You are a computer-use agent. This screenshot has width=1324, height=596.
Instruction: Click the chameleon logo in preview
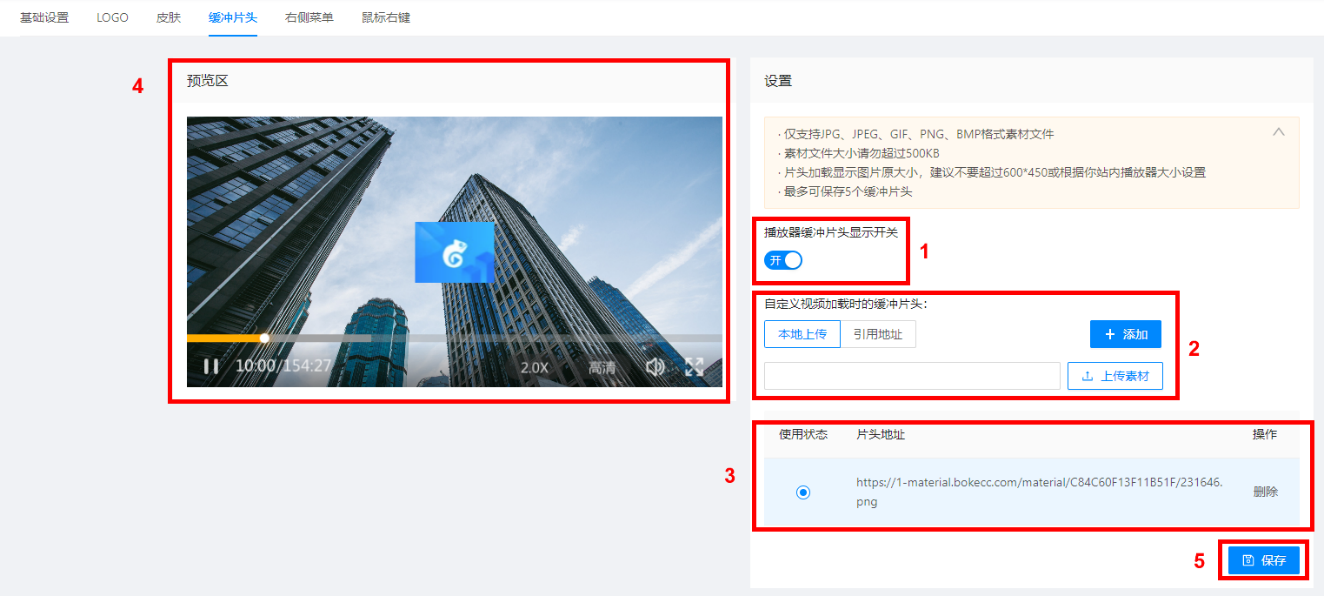[454, 252]
